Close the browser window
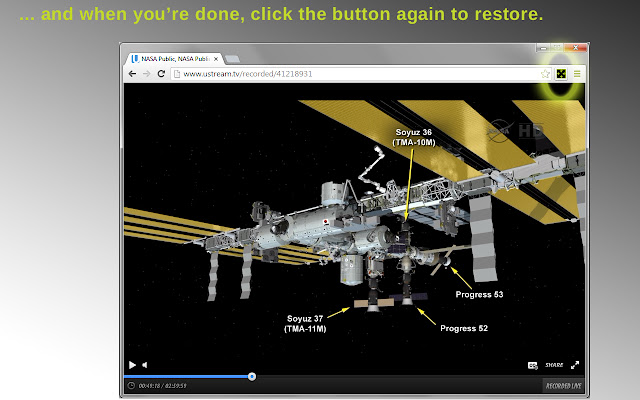 pyautogui.click(x=576, y=48)
